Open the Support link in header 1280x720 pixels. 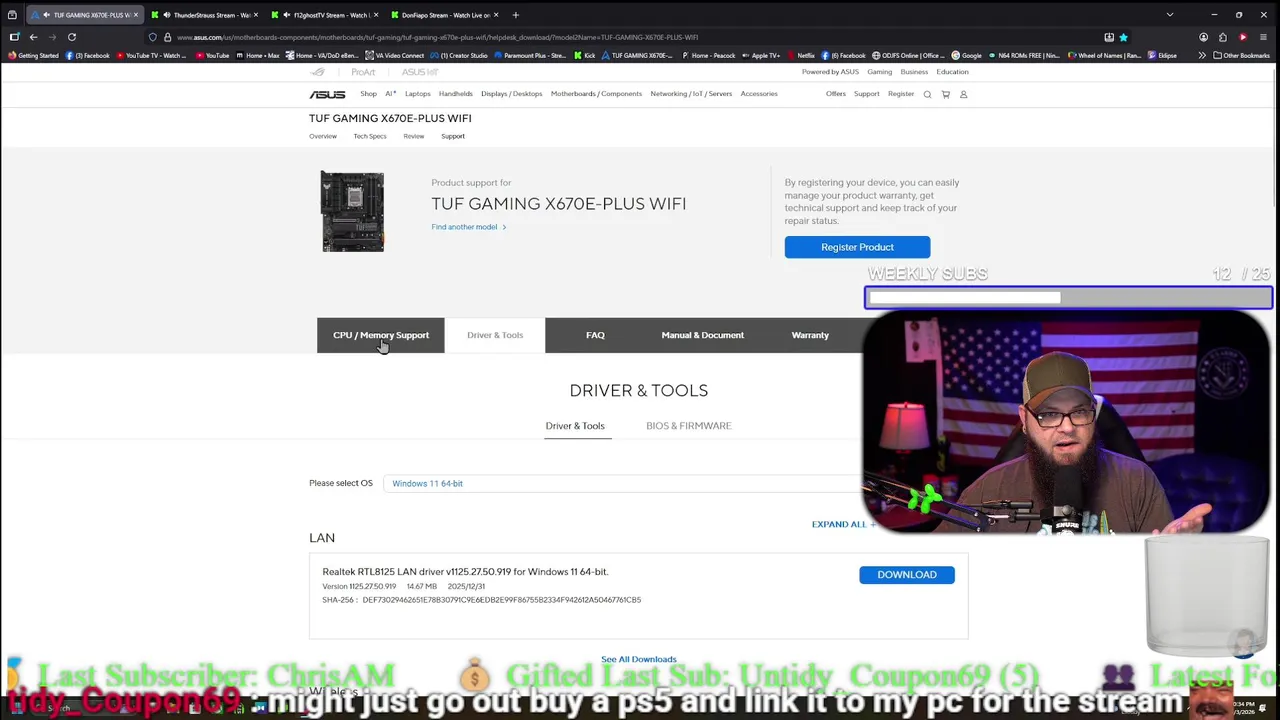pos(866,94)
